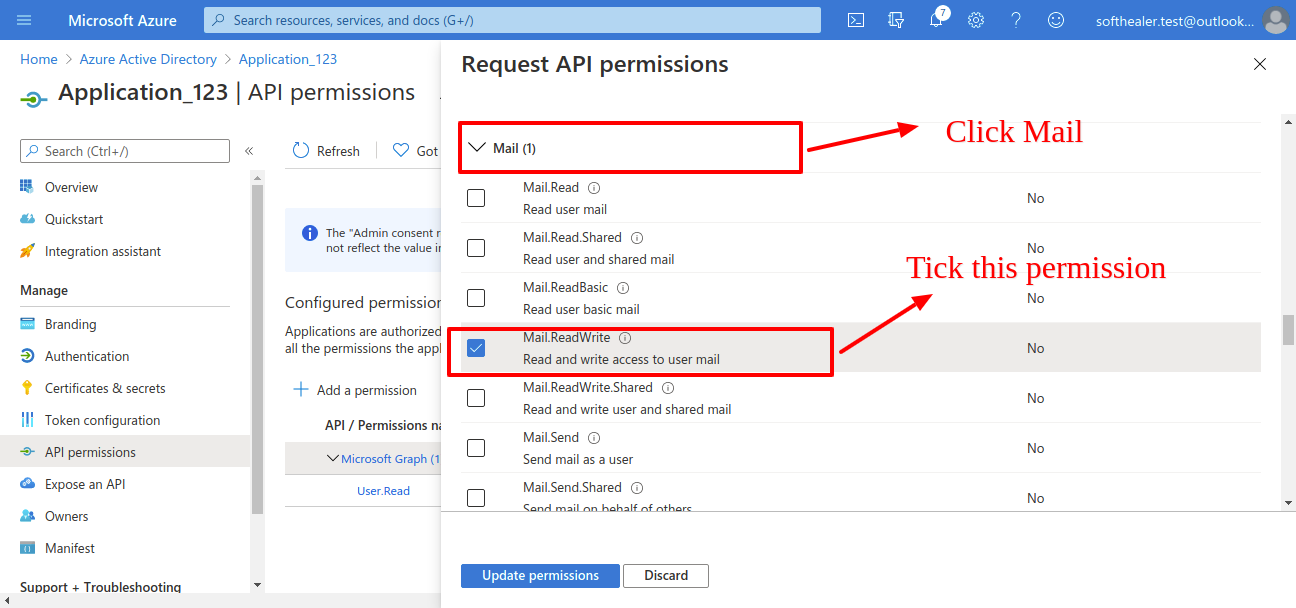This screenshot has height=608, width=1296.
Task: Show info for Mail.ReadBasic permission
Action: pos(623,288)
